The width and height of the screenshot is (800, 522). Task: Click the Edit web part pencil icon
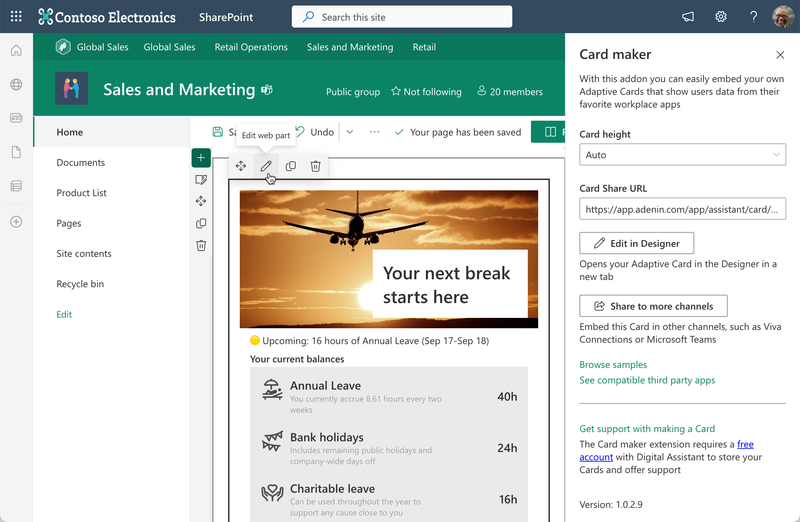click(x=266, y=166)
